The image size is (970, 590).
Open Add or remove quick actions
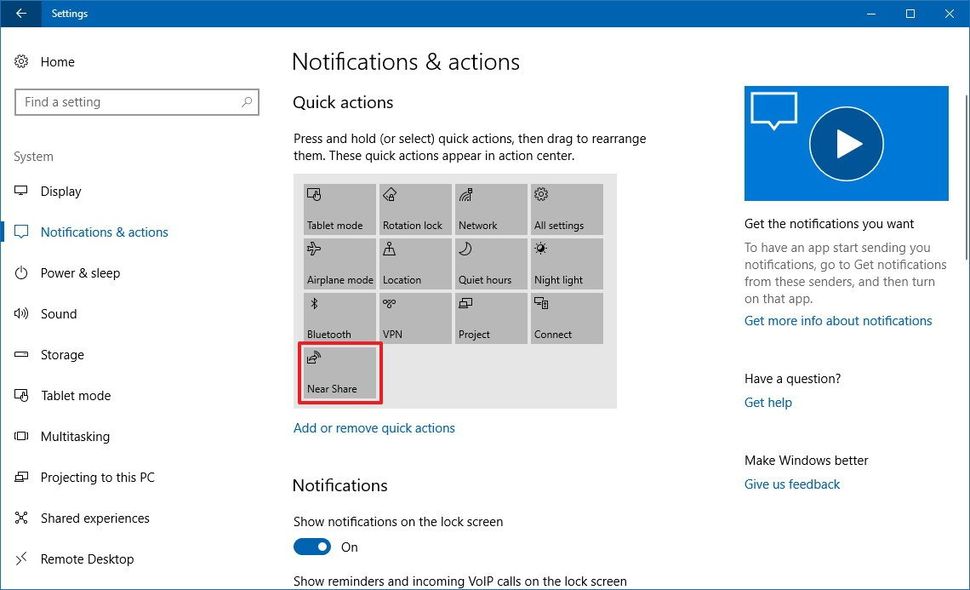click(x=374, y=427)
